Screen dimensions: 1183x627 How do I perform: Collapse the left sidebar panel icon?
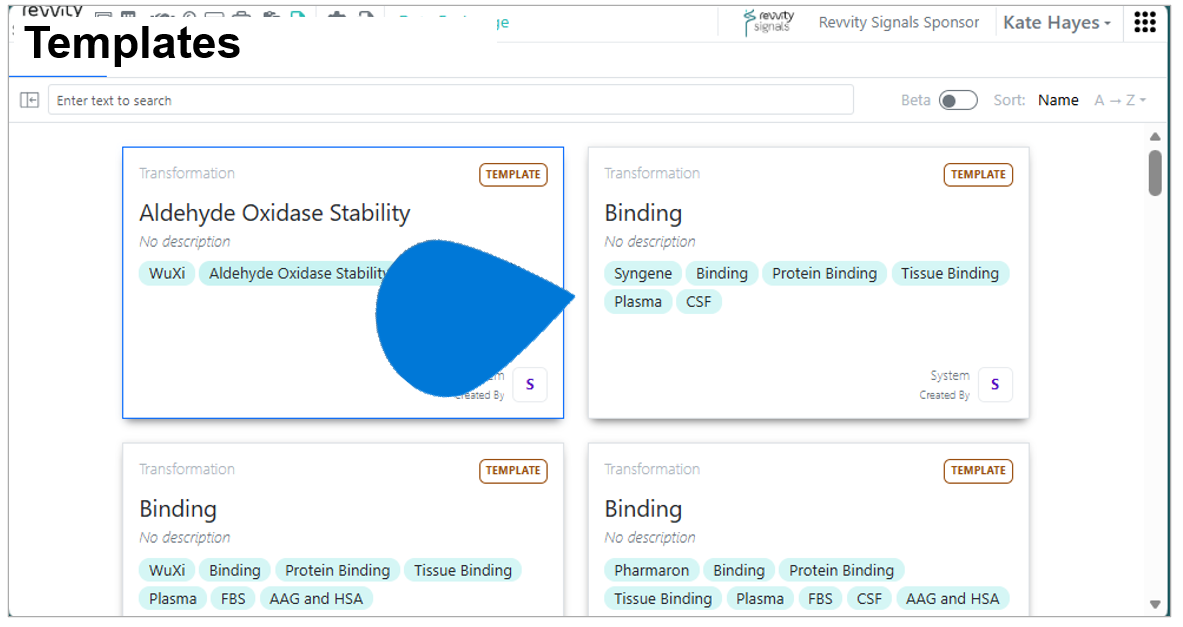click(29, 100)
